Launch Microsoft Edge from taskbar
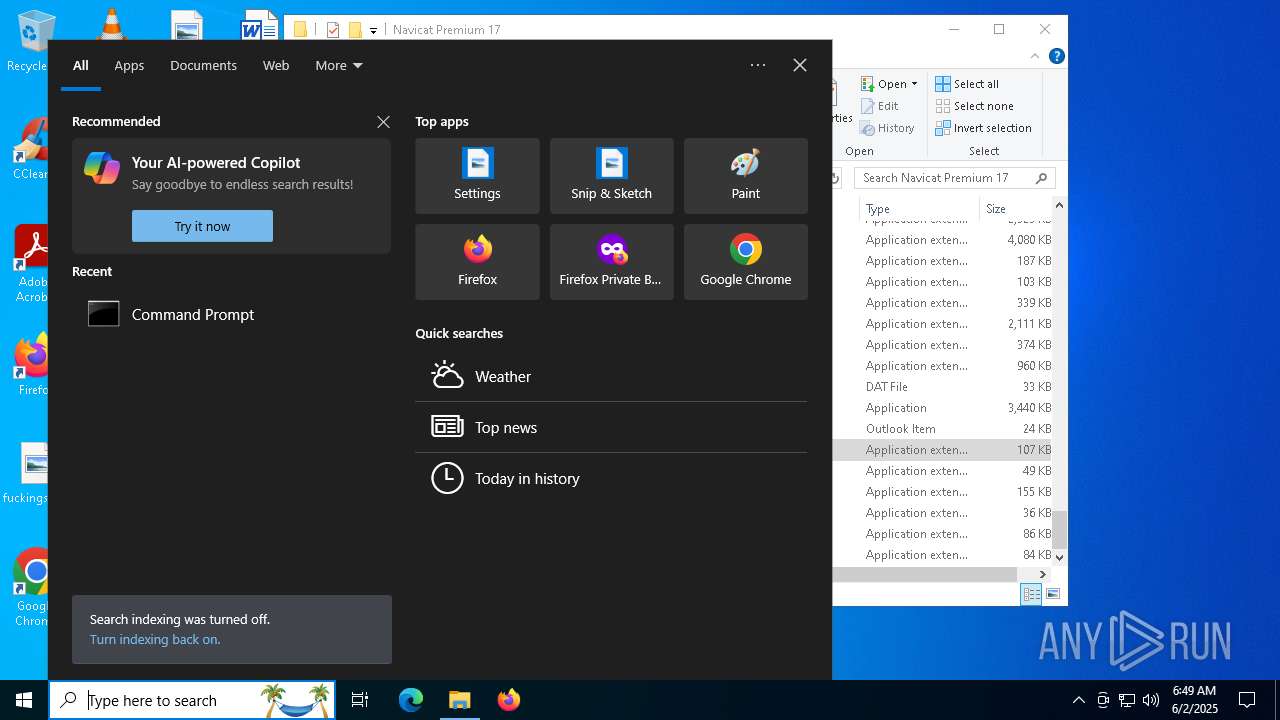This screenshot has height=720, width=1280. click(x=411, y=700)
